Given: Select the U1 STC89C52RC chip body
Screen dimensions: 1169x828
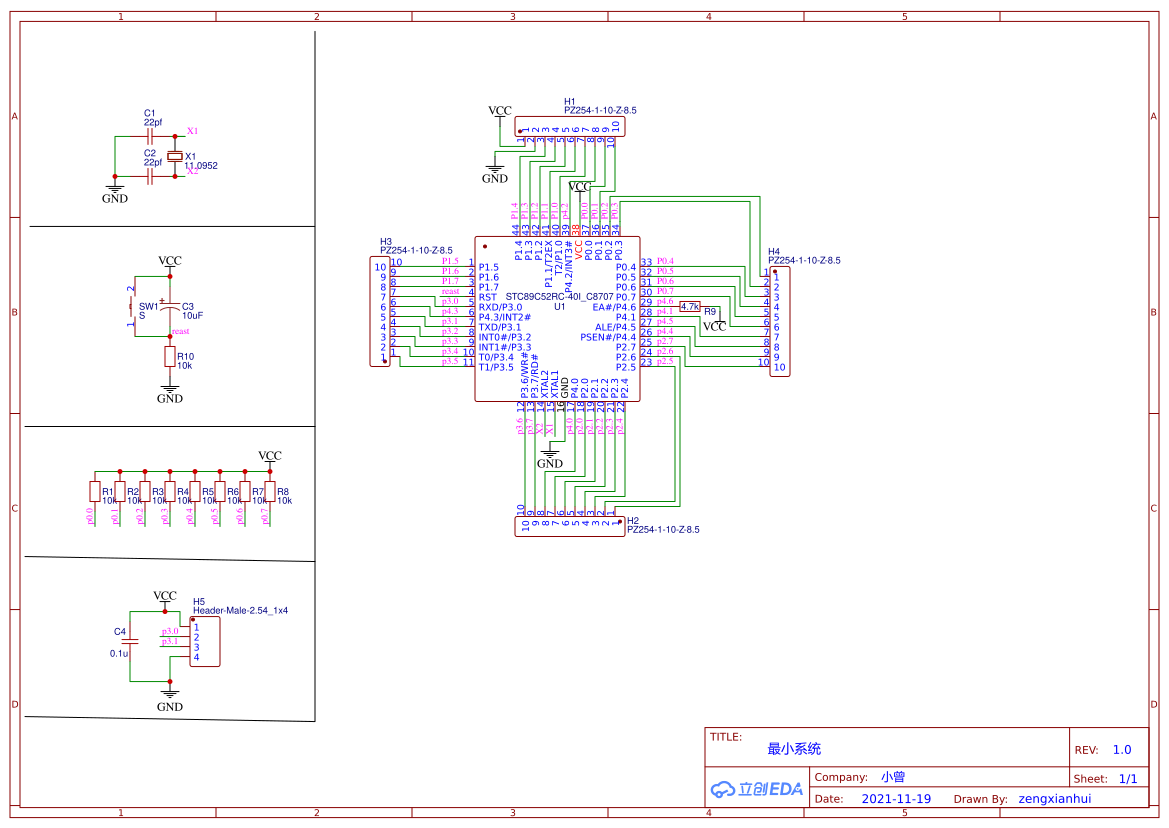Looking at the screenshot, I should tap(557, 319).
